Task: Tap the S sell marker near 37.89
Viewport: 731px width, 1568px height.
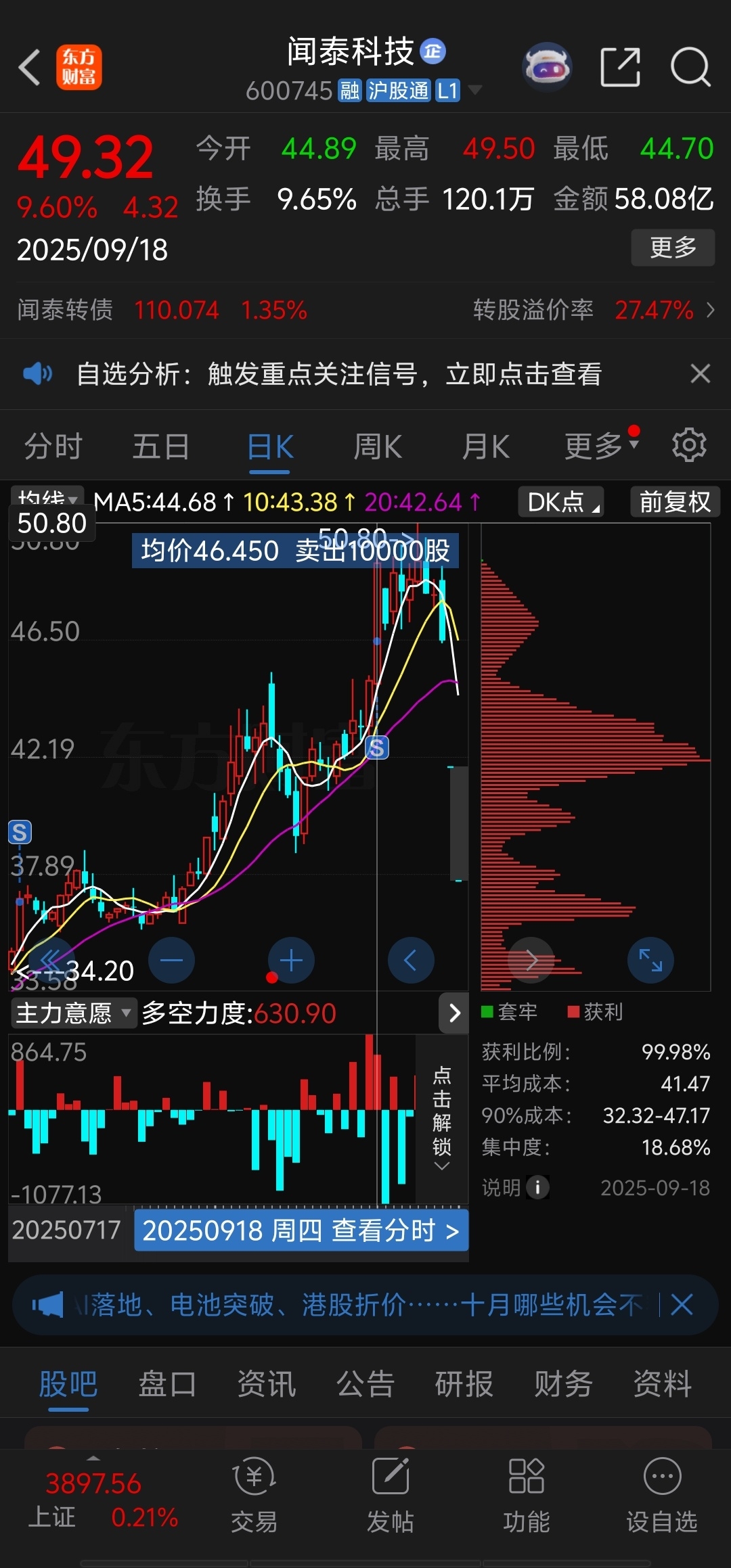Action: pos(20,832)
